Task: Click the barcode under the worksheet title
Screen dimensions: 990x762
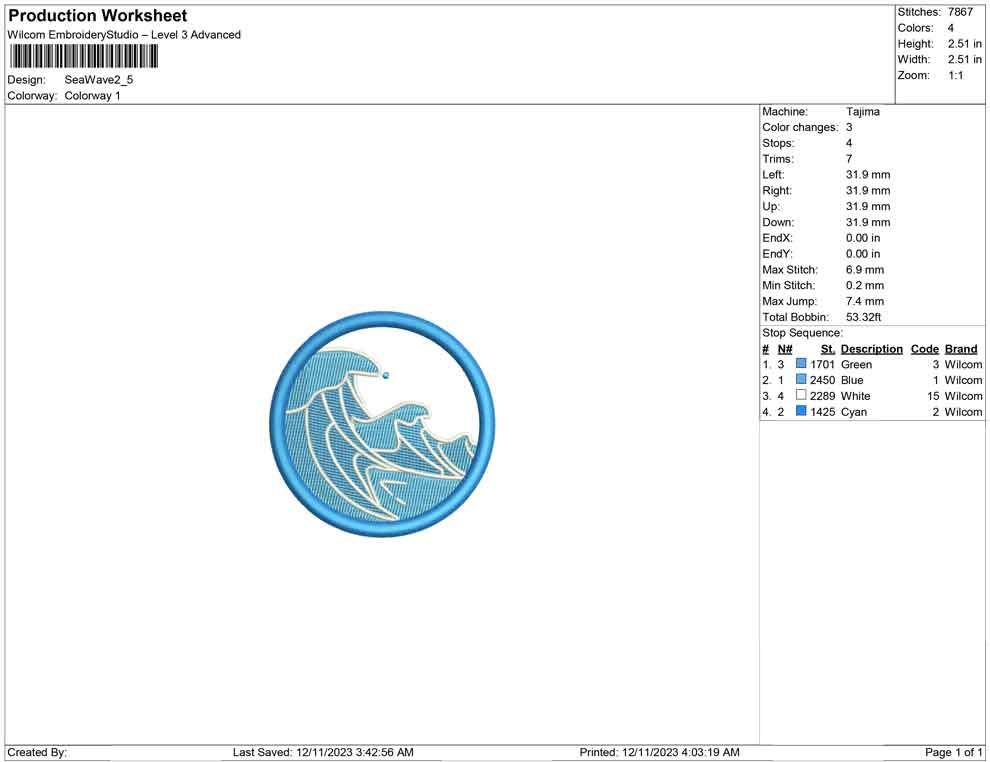Action: coord(84,57)
